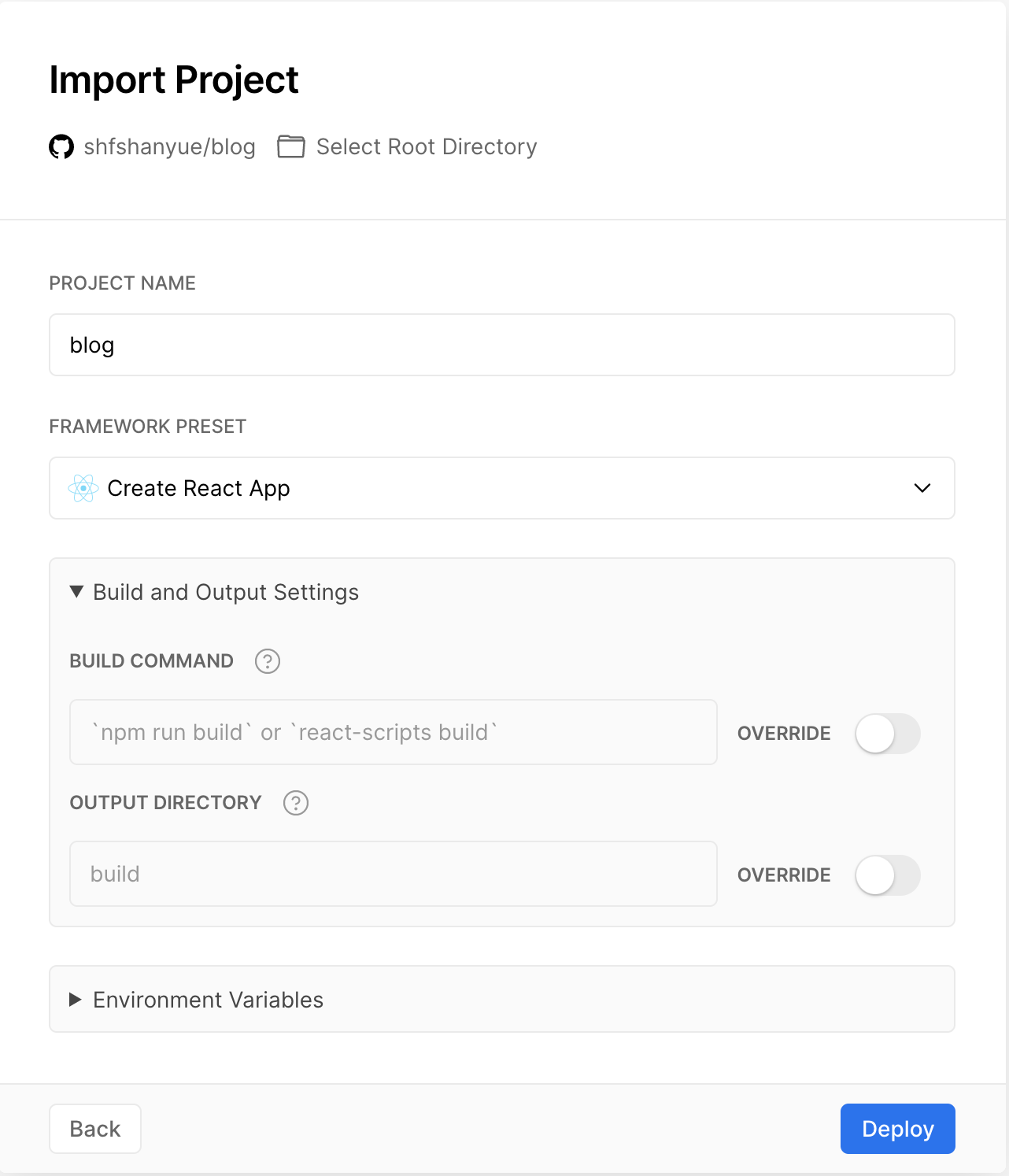This screenshot has height=1176, width=1009.
Task: Open the Create React App preset dropdown
Action: pyautogui.click(x=501, y=489)
